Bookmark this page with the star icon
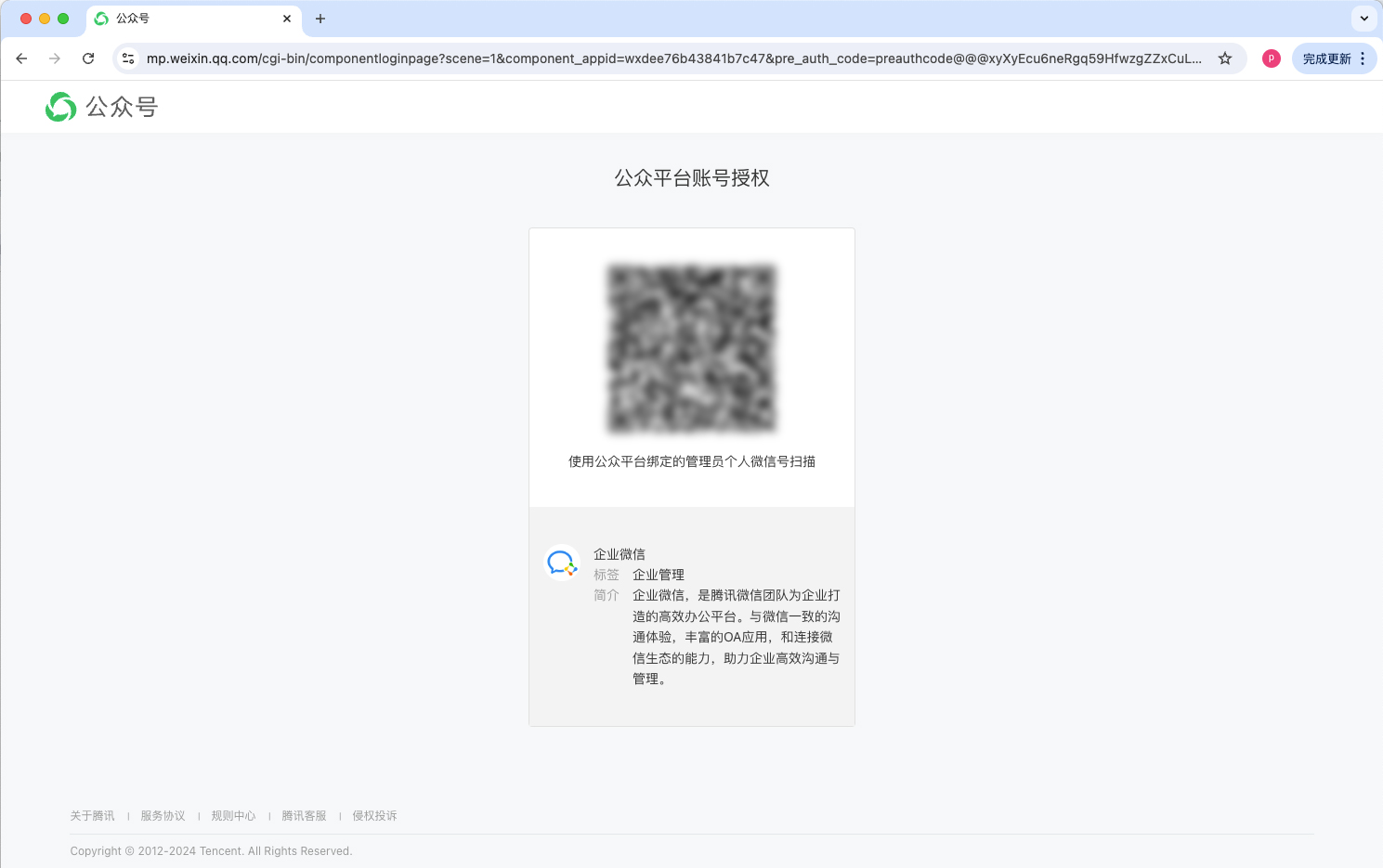The height and width of the screenshot is (868, 1383). (x=1225, y=58)
